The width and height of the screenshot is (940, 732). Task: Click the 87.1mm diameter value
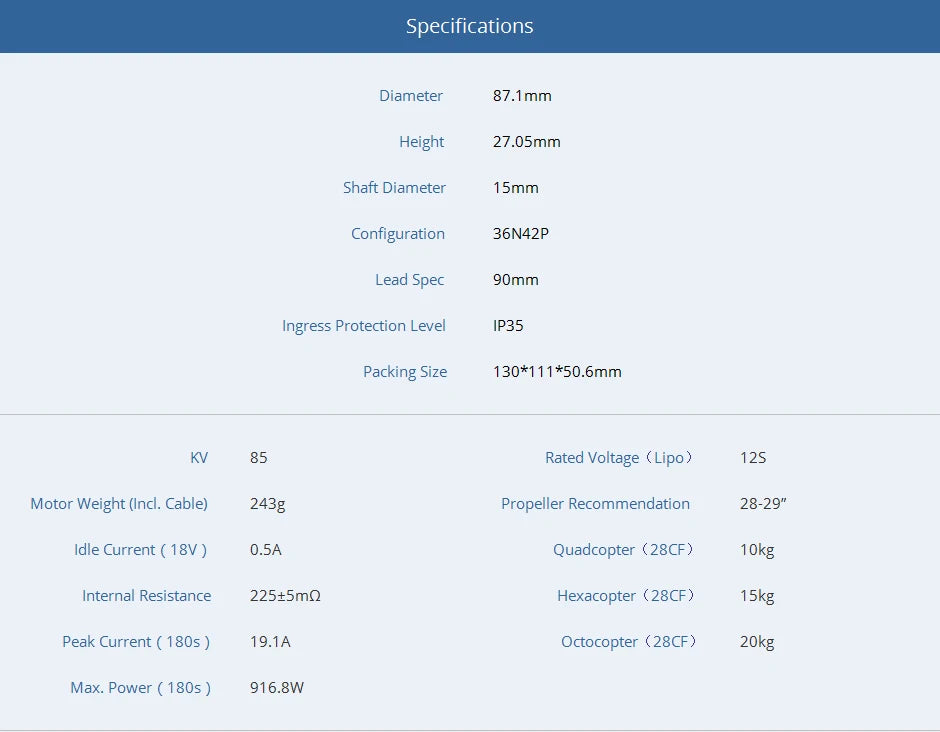(x=524, y=95)
